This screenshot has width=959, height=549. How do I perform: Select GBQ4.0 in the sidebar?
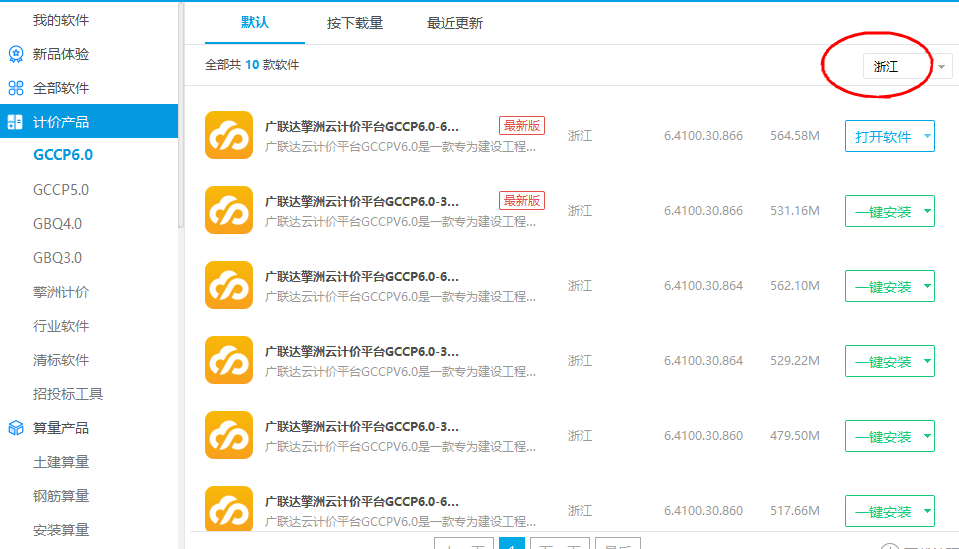[57, 224]
